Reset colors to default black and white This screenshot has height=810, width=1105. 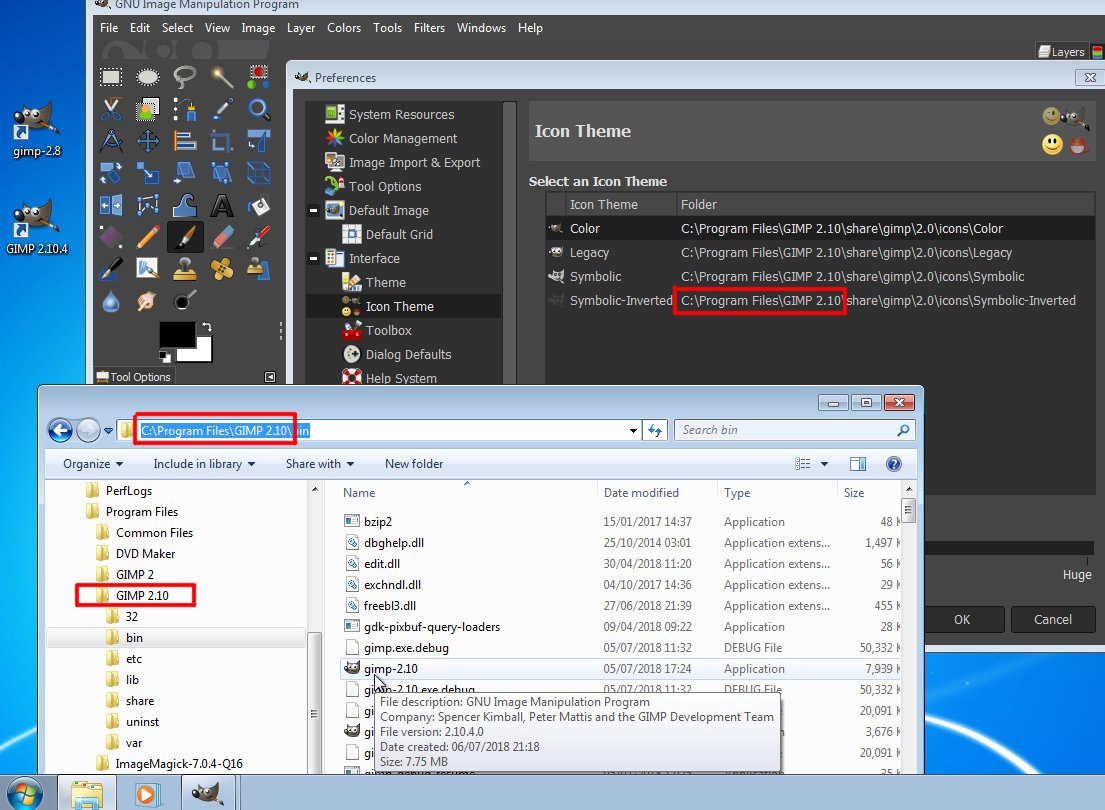click(x=164, y=356)
